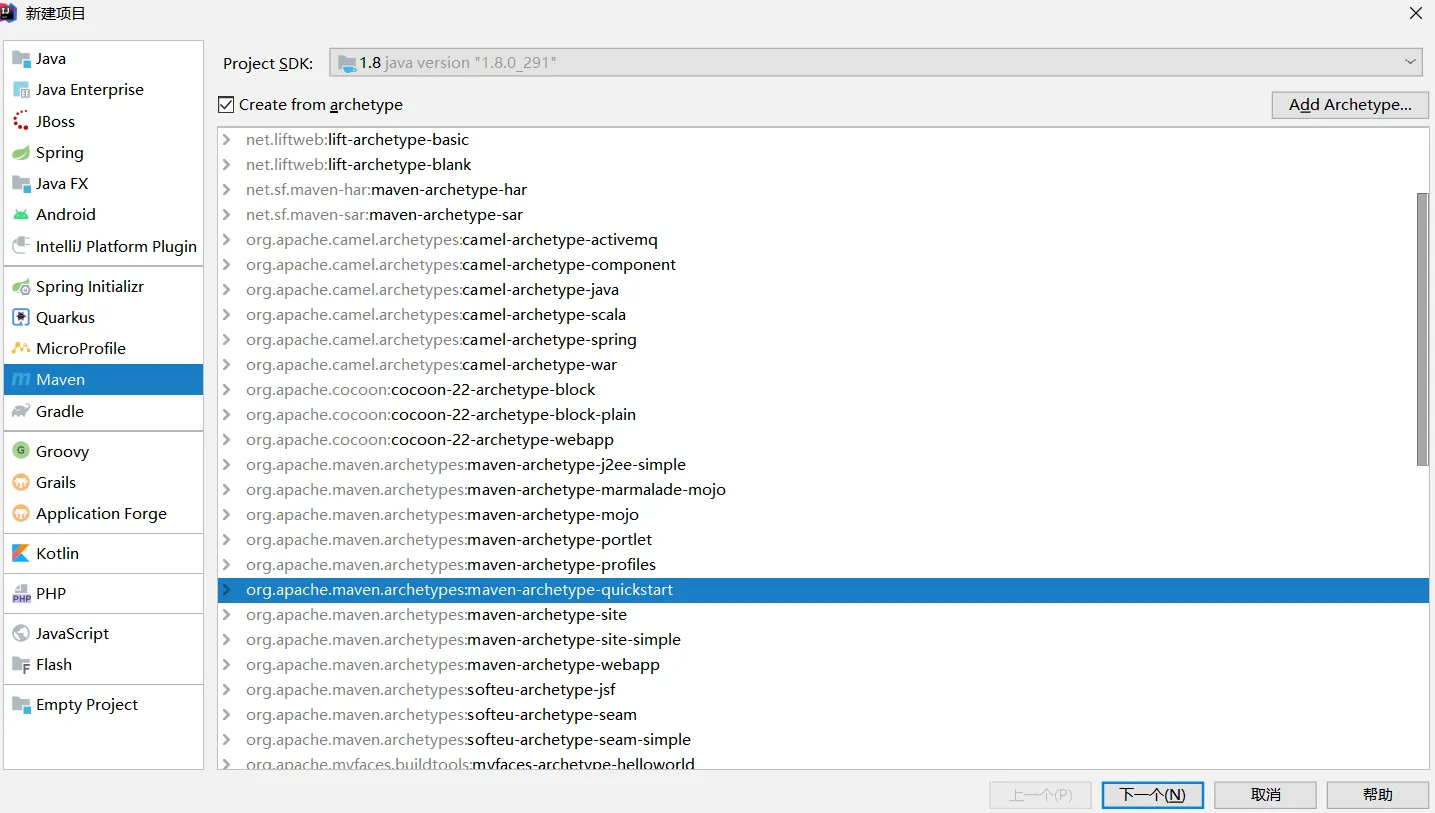Click the JBoss red dots icon

21,122
